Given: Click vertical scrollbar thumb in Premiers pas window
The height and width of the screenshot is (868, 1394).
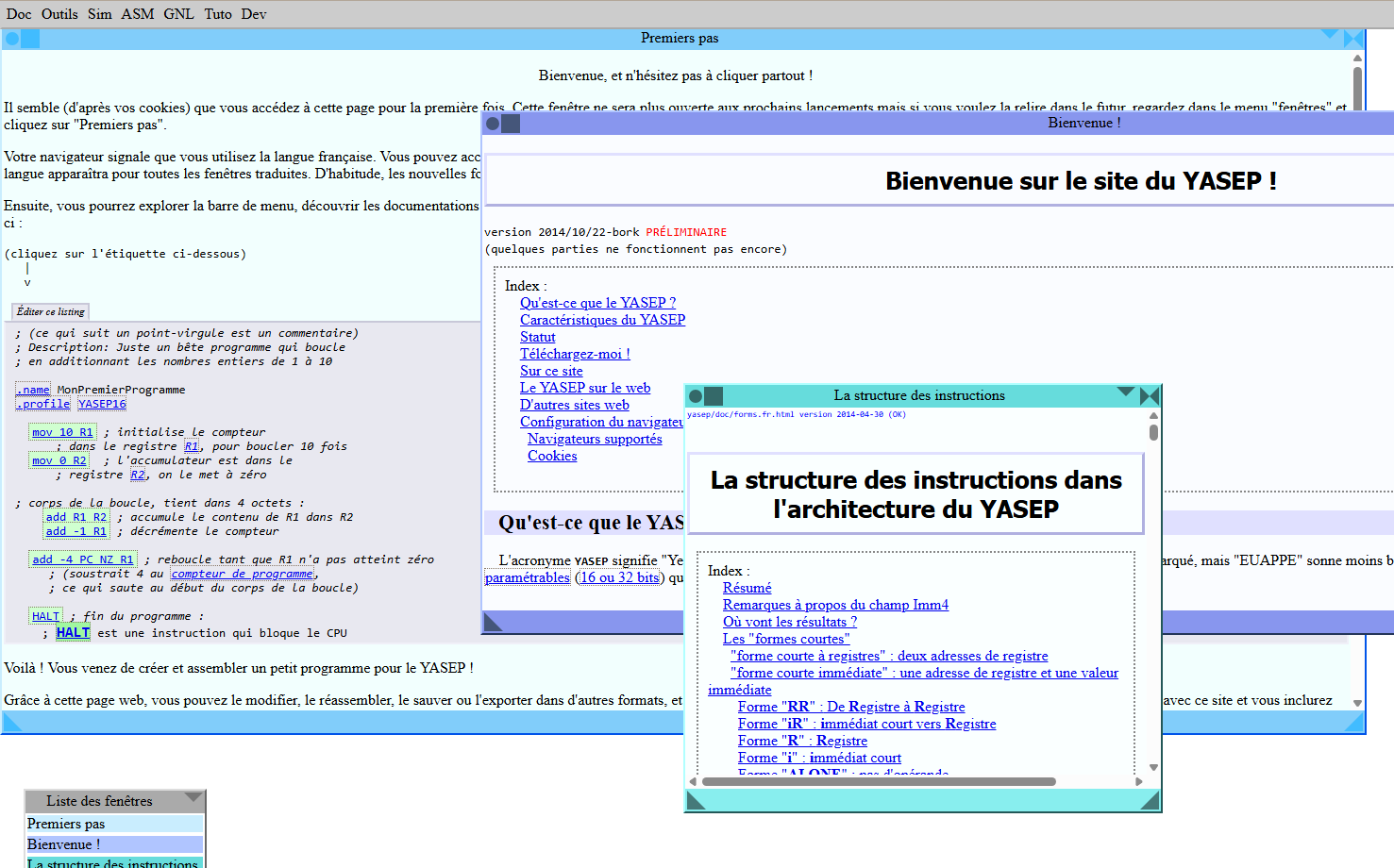Looking at the screenshot, I should pyautogui.click(x=1357, y=88).
